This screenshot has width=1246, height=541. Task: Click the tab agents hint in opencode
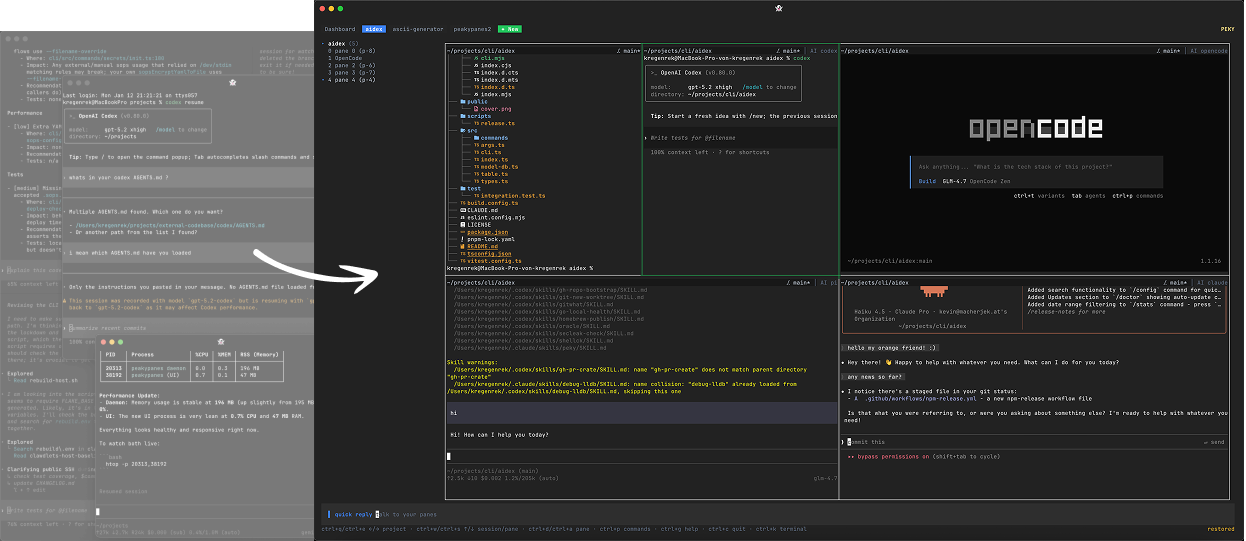(x=1087, y=196)
